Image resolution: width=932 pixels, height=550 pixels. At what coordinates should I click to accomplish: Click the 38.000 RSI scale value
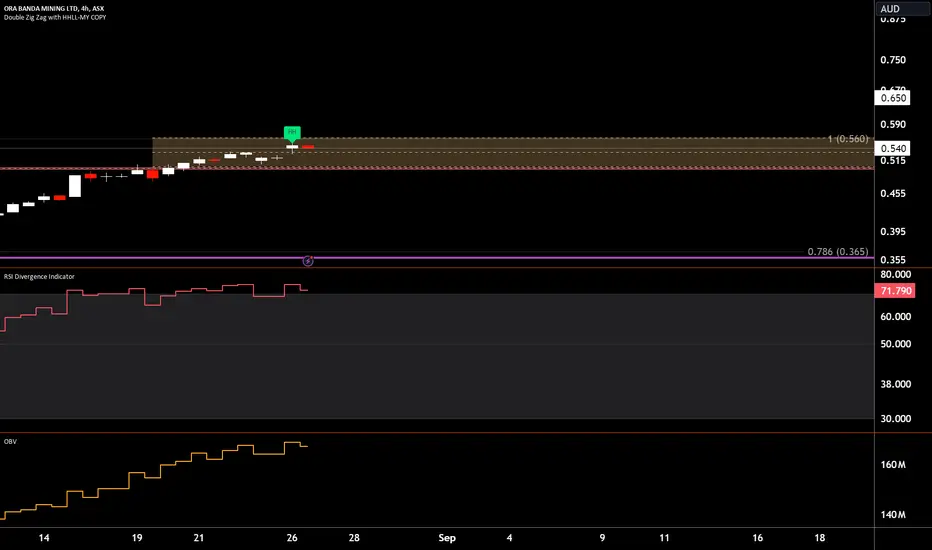click(x=895, y=384)
